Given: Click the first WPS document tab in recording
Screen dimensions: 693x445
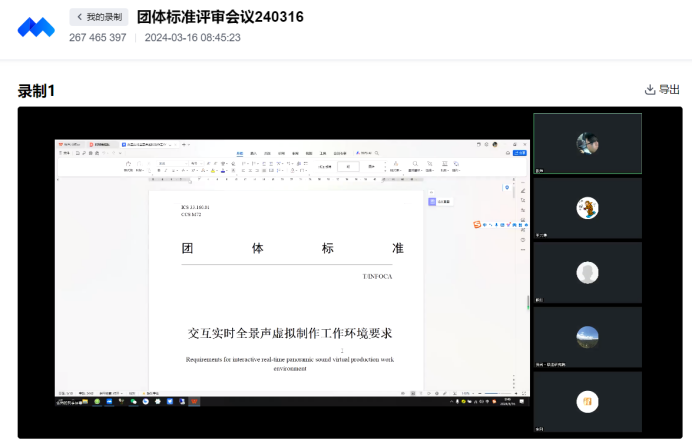Looking at the screenshot, I should pyautogui.click(x=70, y=144).
